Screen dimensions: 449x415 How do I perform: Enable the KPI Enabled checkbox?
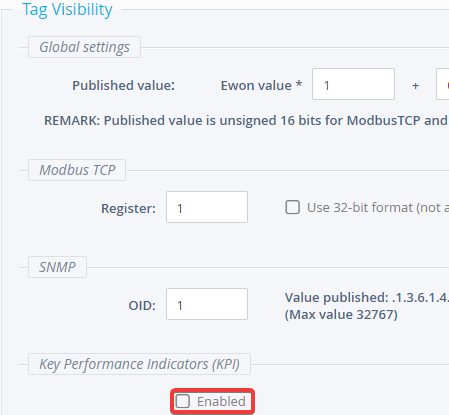coord(183,401)
